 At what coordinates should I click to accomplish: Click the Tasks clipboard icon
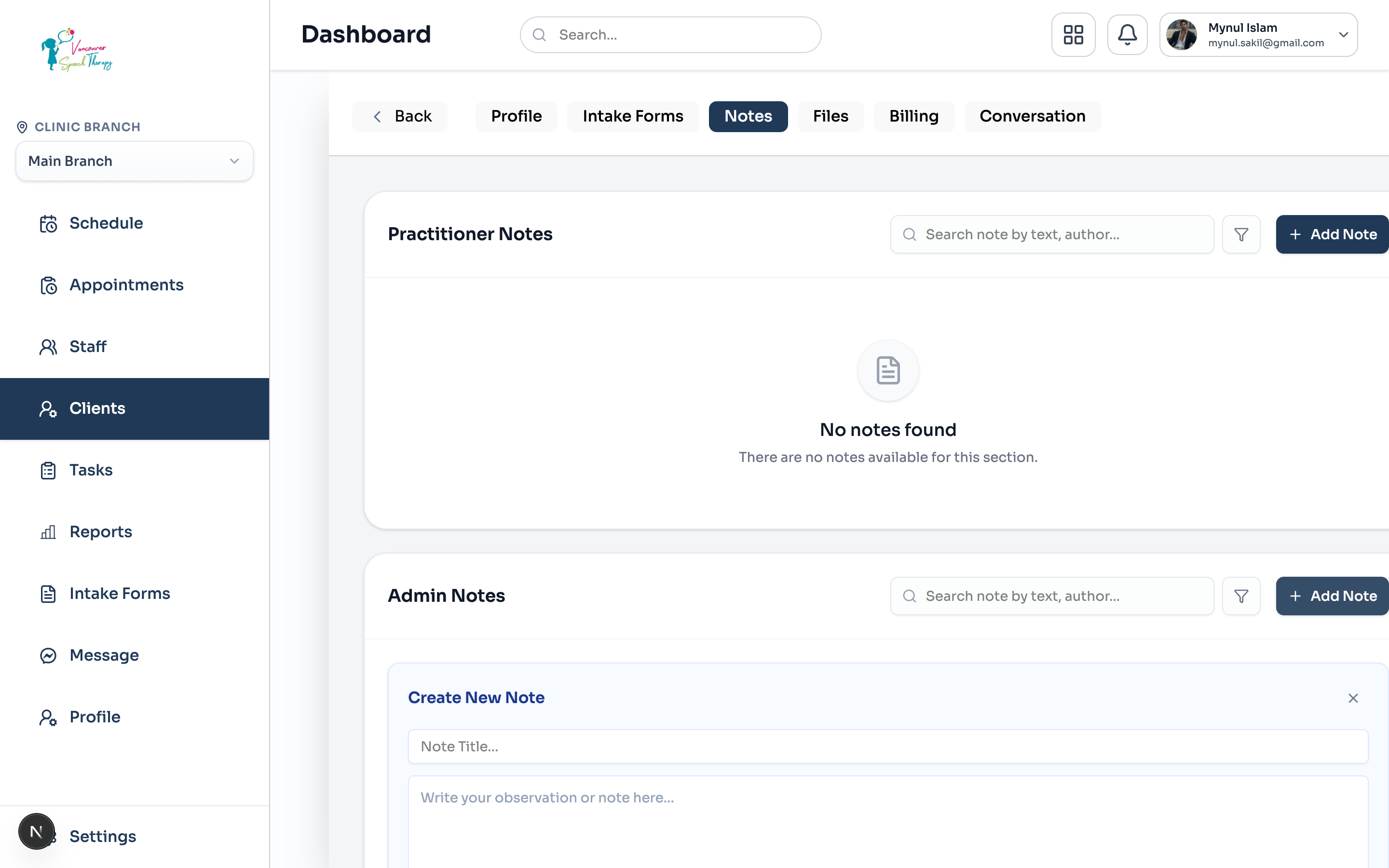(48, 470)
